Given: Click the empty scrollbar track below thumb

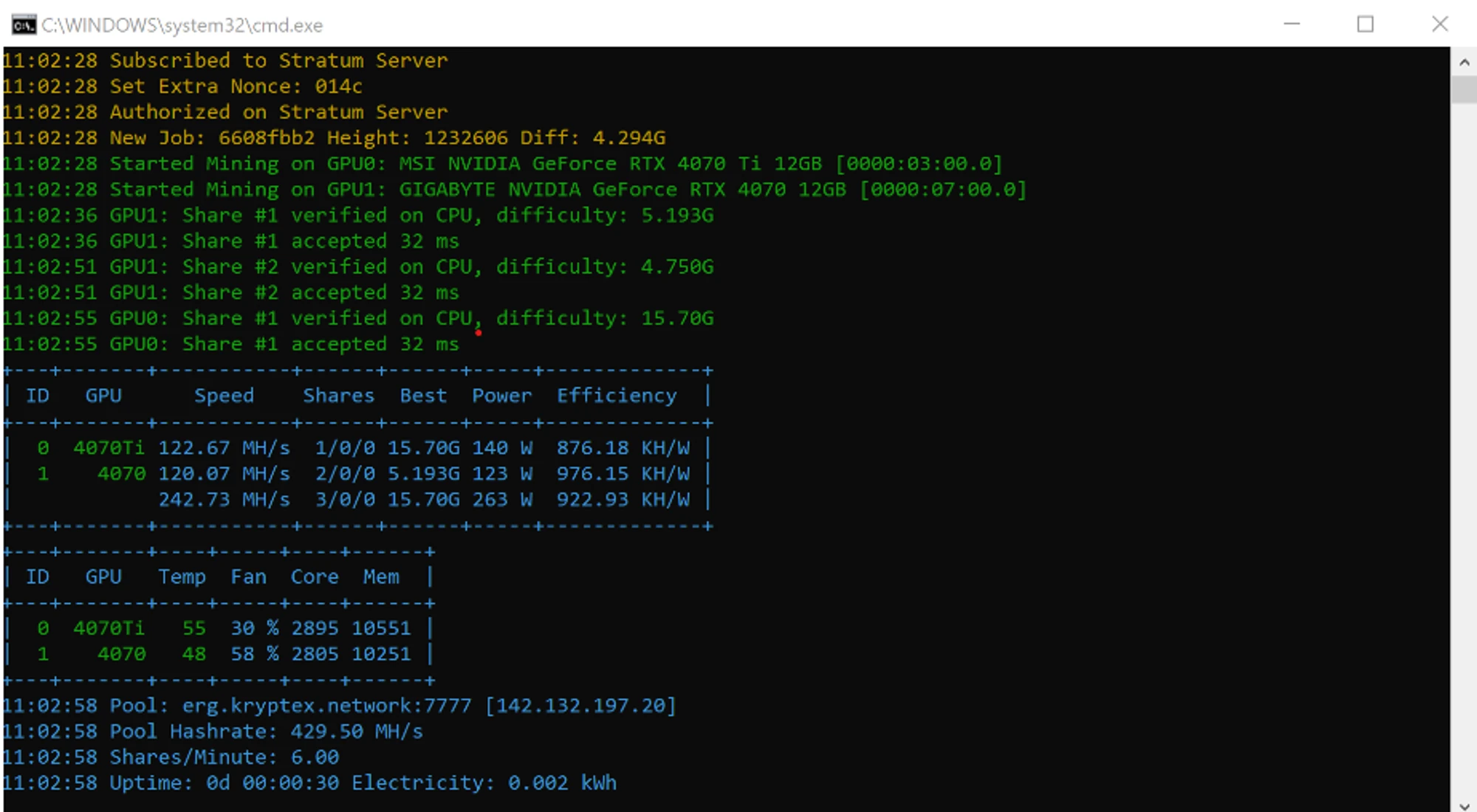Looking at the screenshot, I should pyautogui.click(x=1464, y=443).
